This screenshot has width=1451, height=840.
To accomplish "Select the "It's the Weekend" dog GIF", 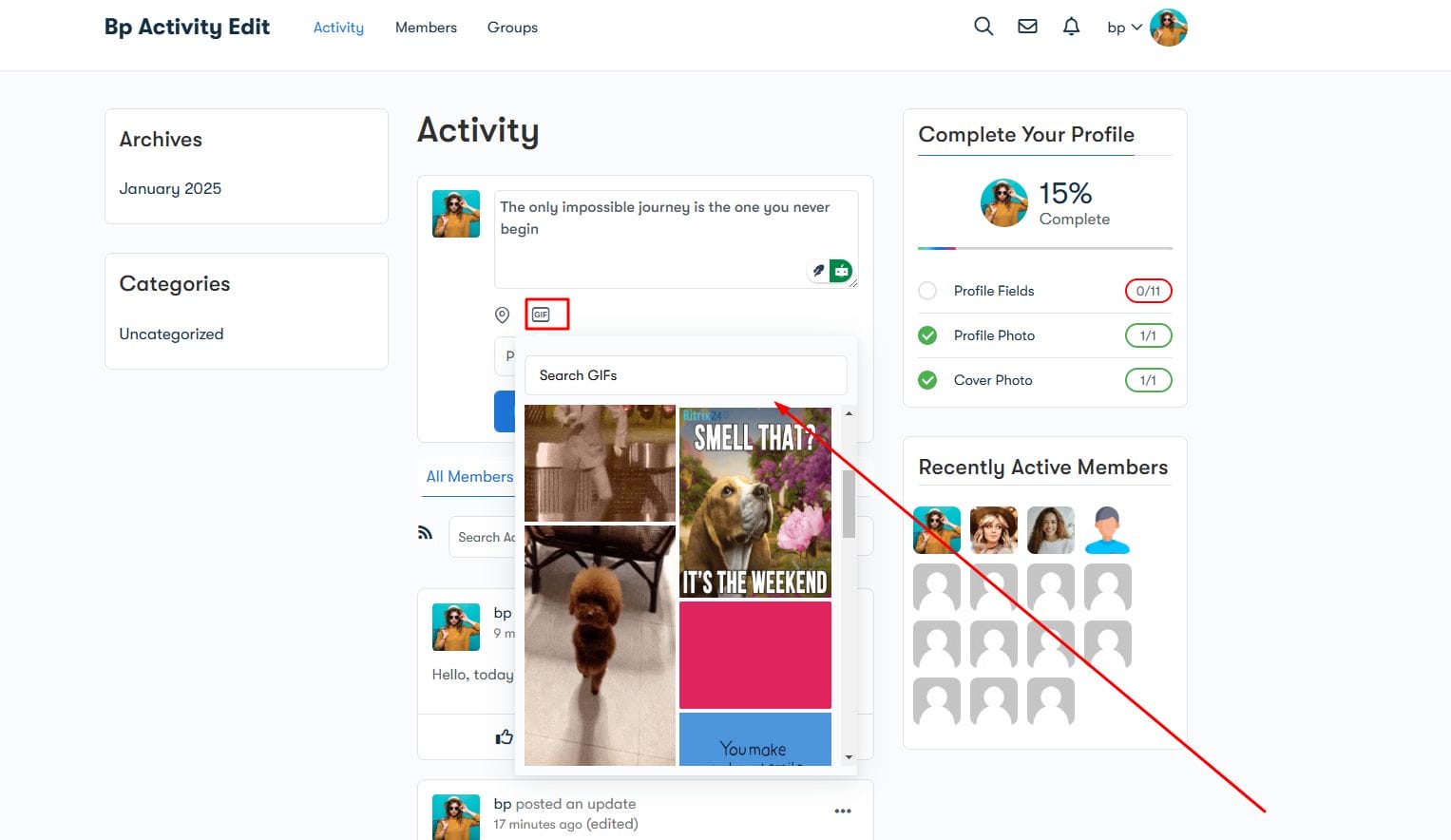I will click(x=755, y=502).
